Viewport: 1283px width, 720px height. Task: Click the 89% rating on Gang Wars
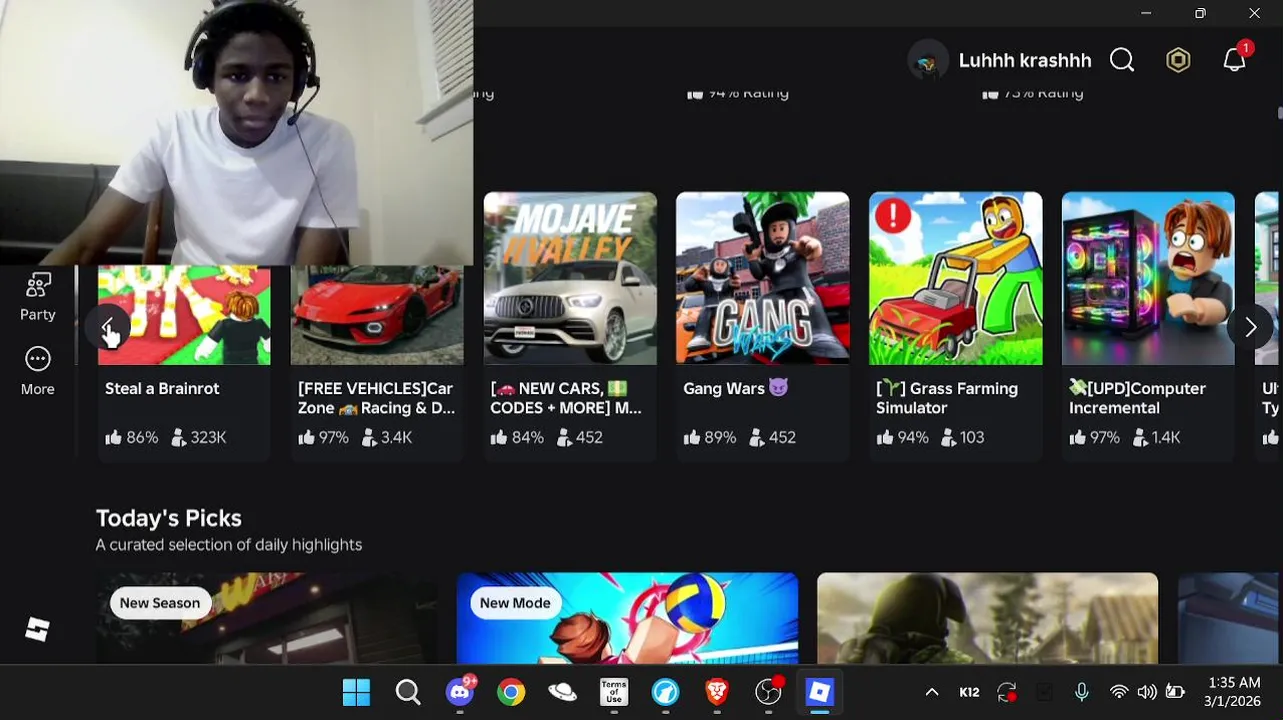point(709,437)
